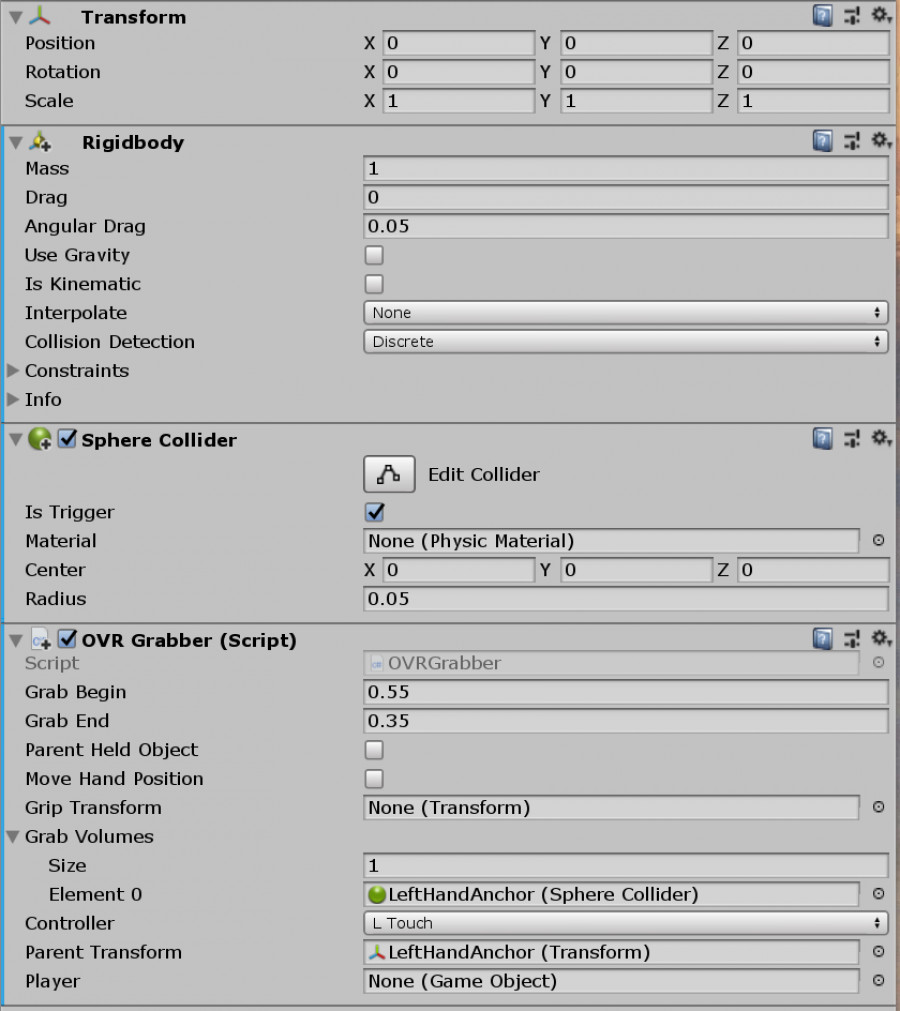Click object picker for Grip Transform
Screen dimensions: 900x1011
tap(878, 807)
